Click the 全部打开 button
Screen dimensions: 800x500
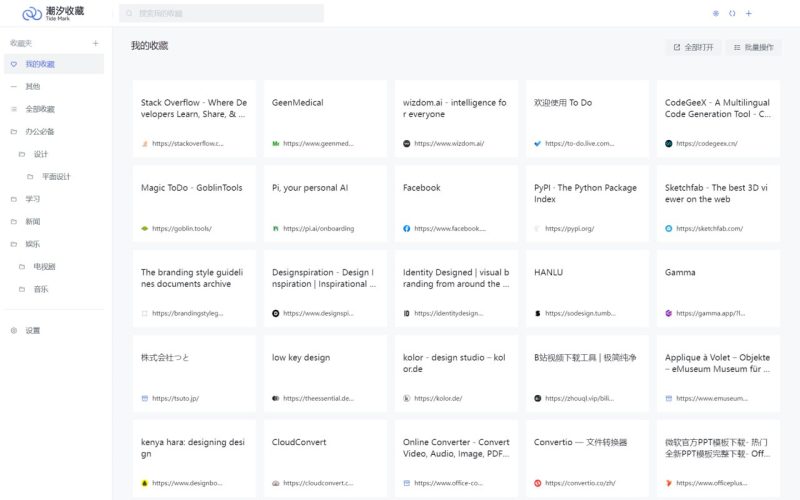[693, 47]
